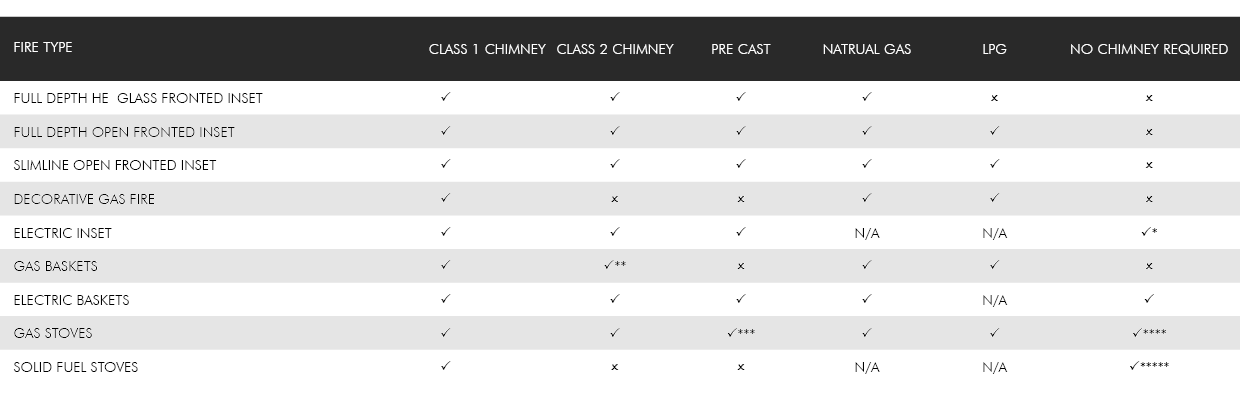Click Class 2 Chimney cross for Solid Fuel Stoves
Image resolution: width=1240 pixels, height=396 pixels.
pos(614,367)
